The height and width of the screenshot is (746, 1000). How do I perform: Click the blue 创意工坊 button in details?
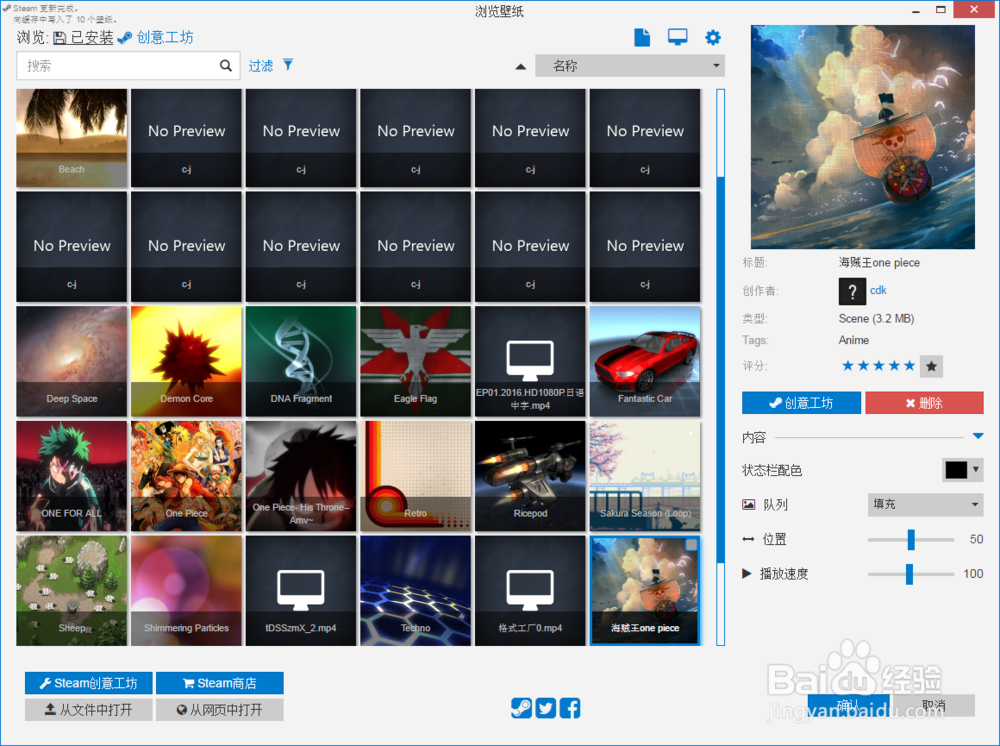point(801,403)
